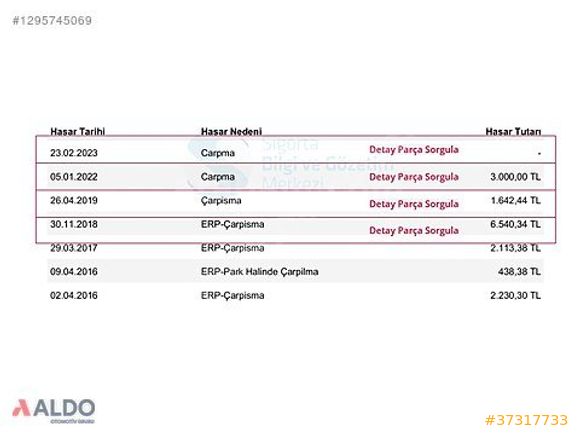The image size is (580, 435).
Task: Select the 05.01.2022 damage date
Action: 74,177
